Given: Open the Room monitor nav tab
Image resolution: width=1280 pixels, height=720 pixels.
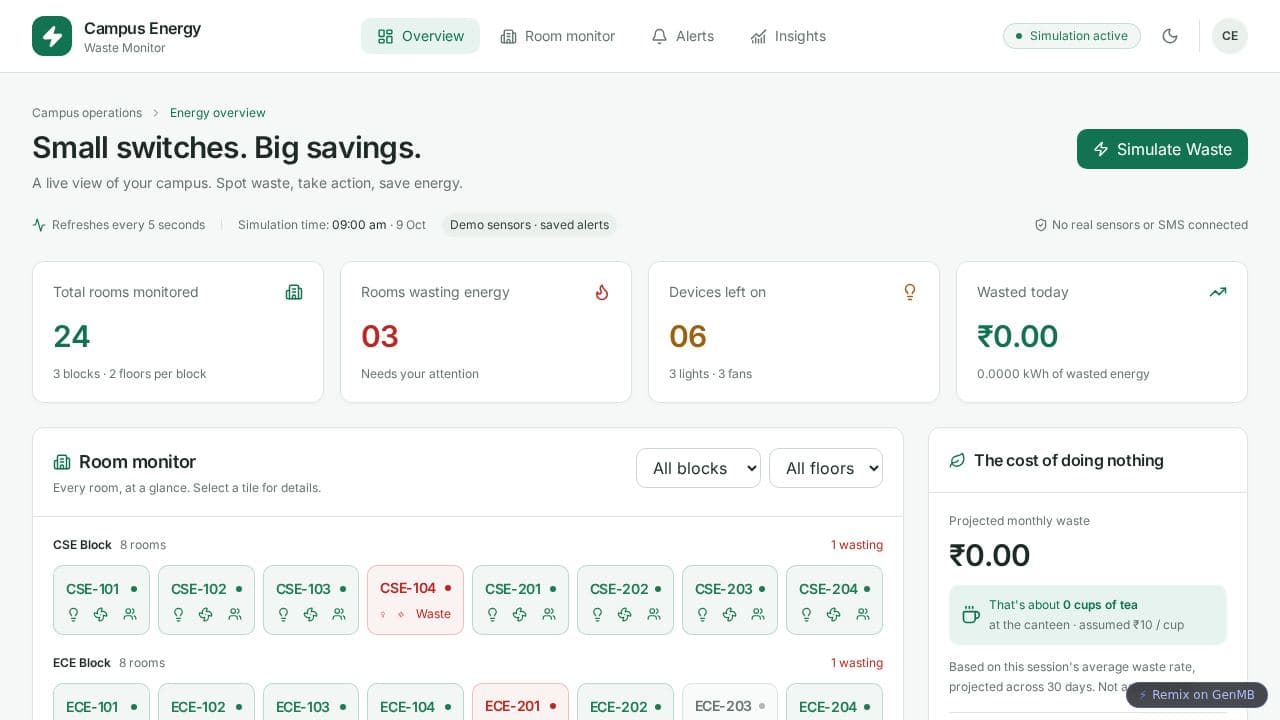Looking at the screenshot, I should click(x=558, y=36).
